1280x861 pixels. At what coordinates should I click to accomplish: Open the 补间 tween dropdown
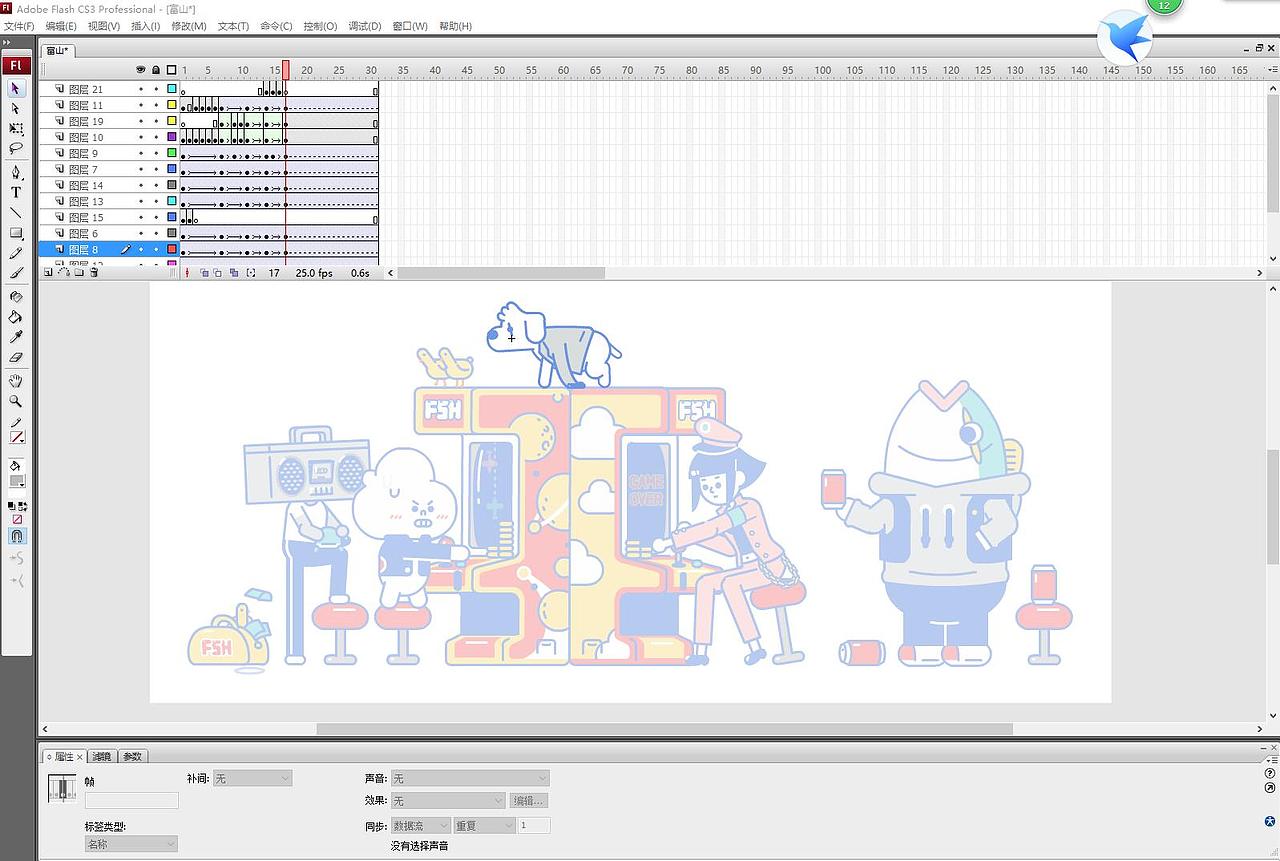(x=252, y=778)
